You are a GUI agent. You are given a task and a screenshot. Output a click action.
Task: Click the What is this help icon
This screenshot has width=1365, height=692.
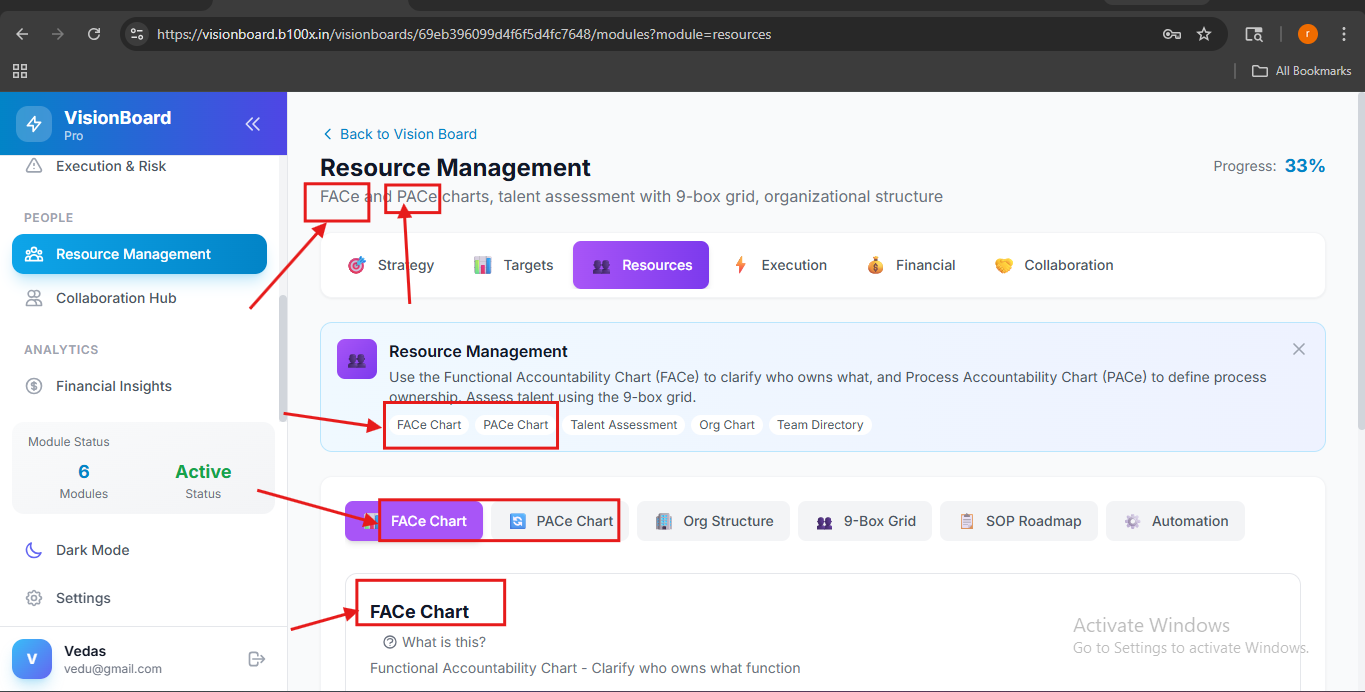click(x=390, y=642)
